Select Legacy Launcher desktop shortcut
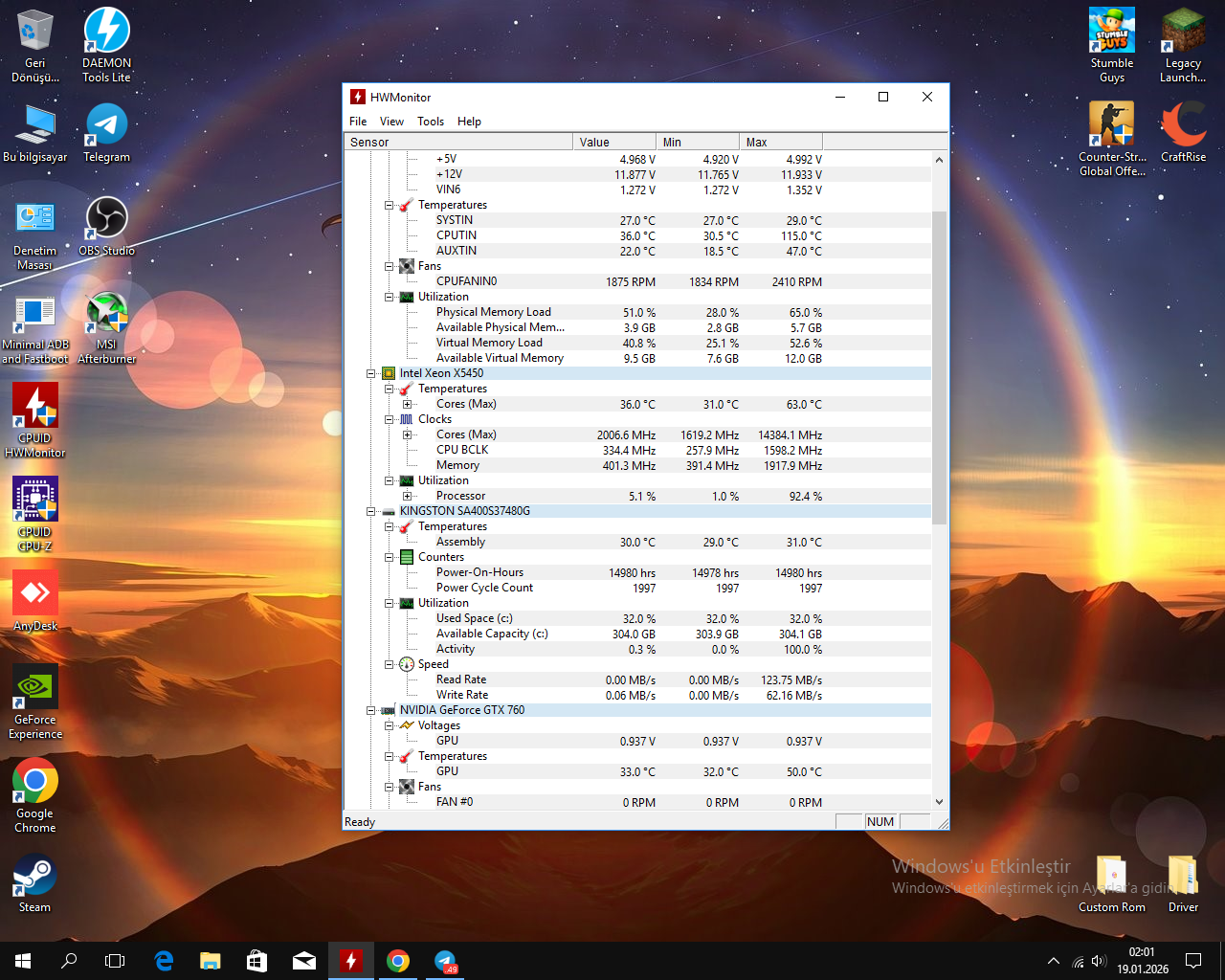Viewport: 1225px width, 980px height. coord(1183,46)
